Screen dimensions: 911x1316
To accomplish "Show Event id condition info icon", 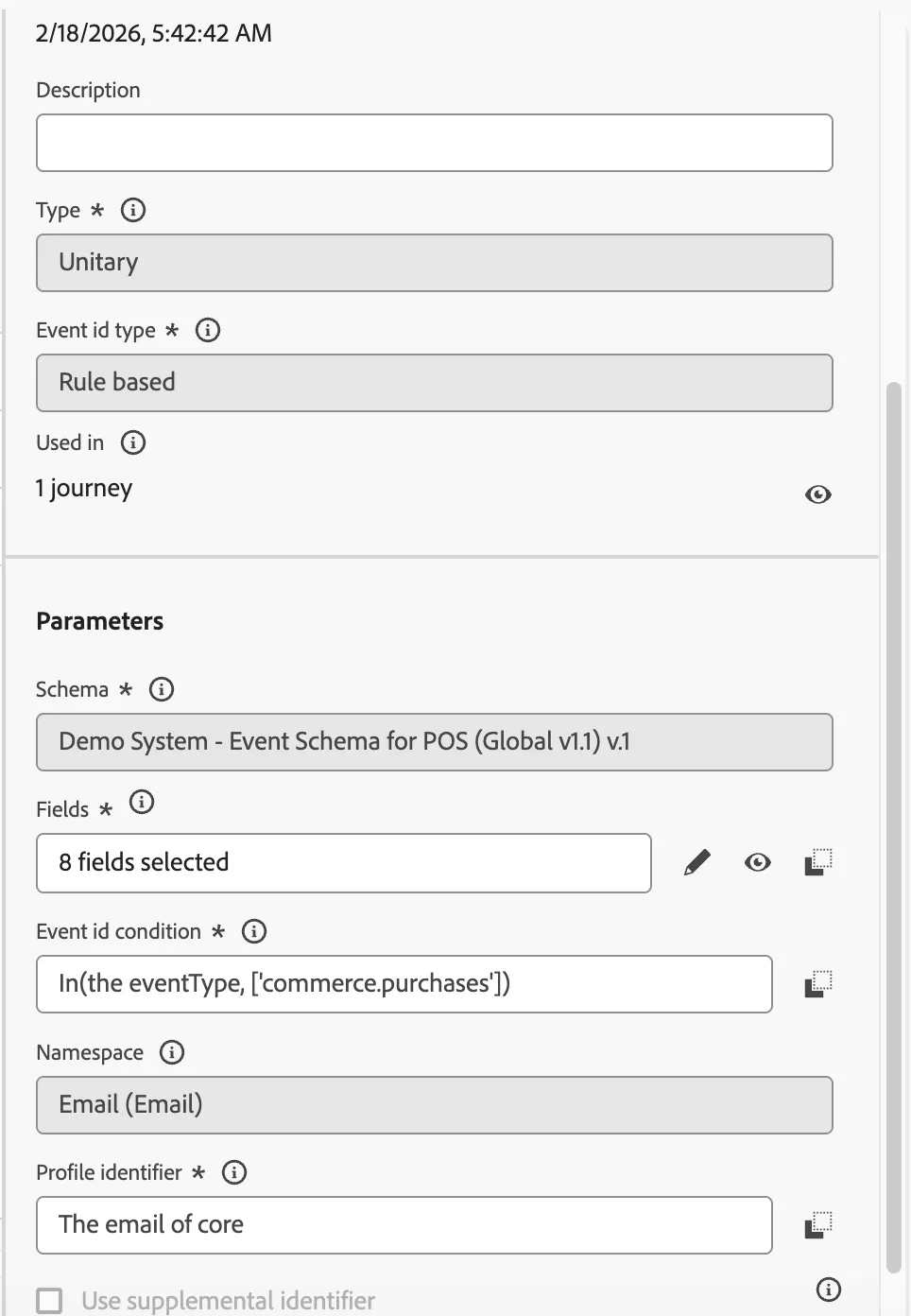I will click(254, 931).
